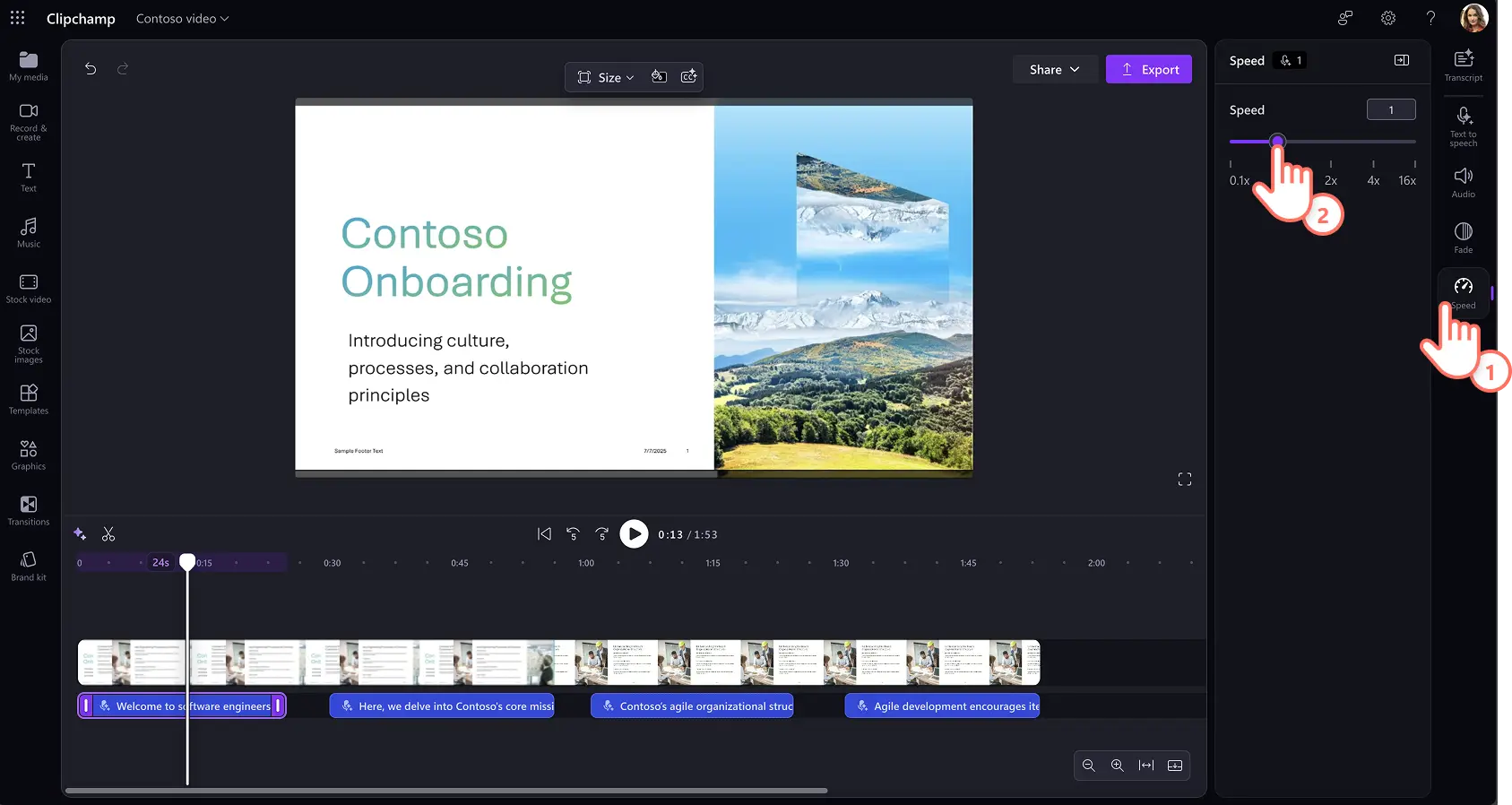
Task: Open the Share dropdown
Action: [x=1055, y=69]
